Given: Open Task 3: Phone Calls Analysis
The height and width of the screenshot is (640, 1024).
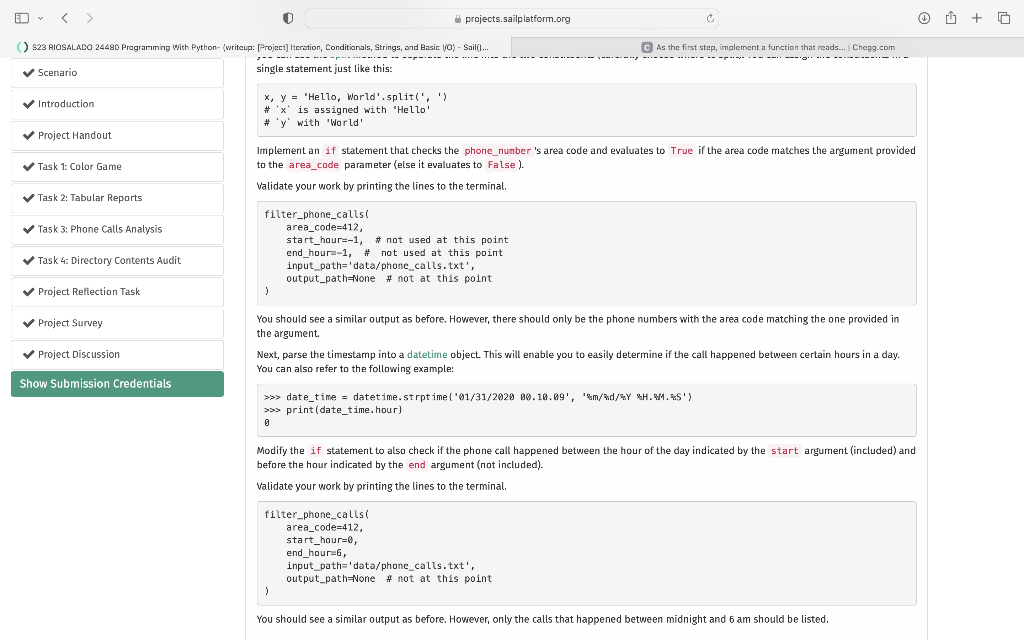Looking at the screenshot, I should [118, 229].
